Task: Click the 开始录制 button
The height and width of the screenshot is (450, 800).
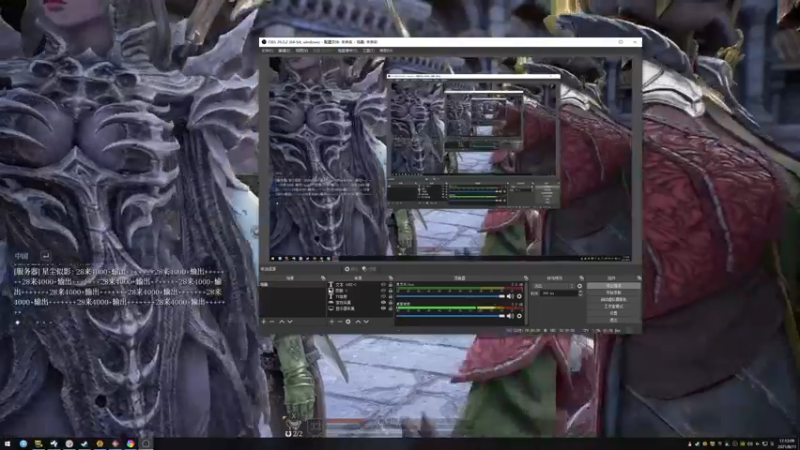Action: [613, 293]
